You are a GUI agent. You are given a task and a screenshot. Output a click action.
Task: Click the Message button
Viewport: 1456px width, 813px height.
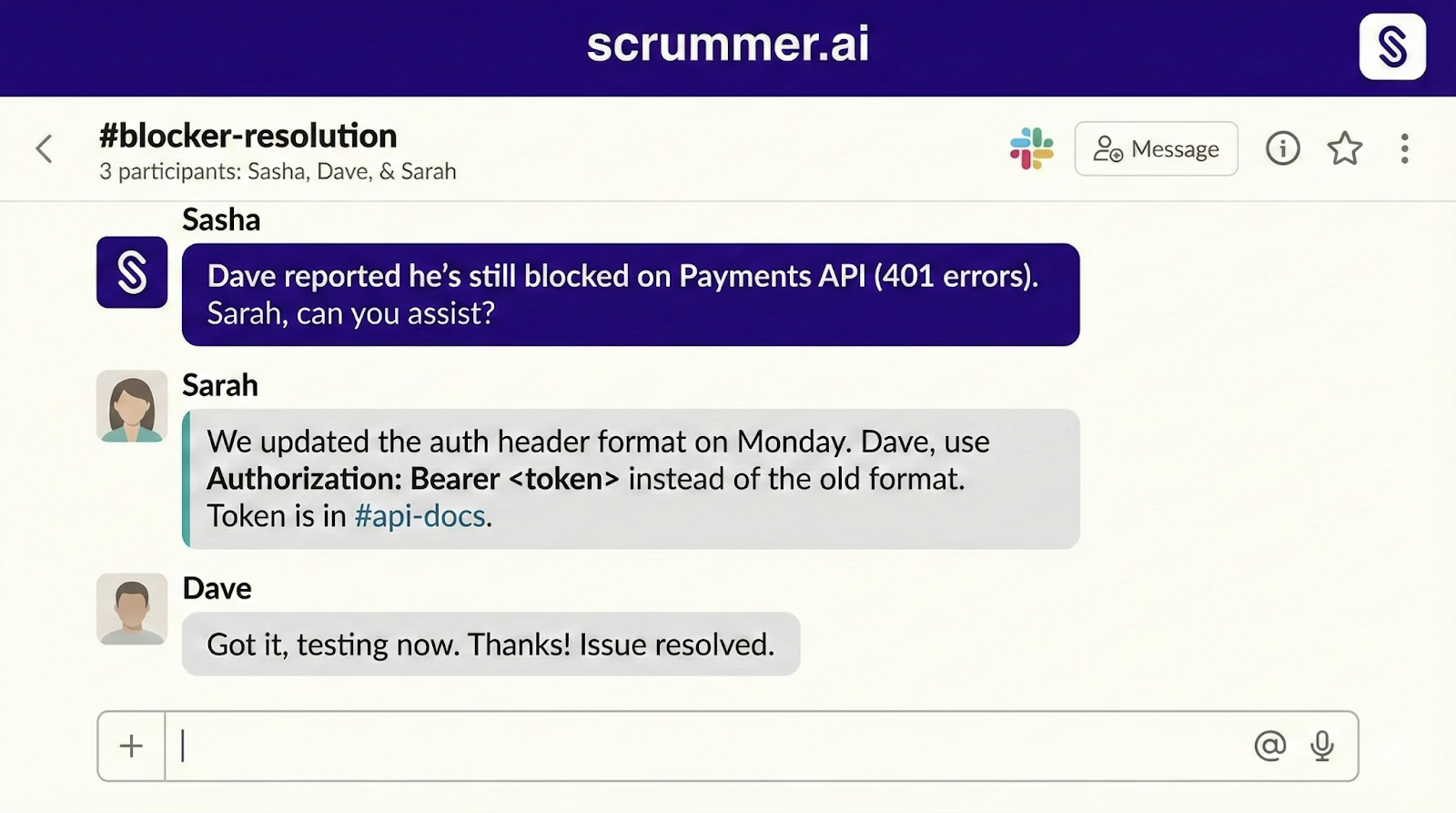pos(1156,148)
